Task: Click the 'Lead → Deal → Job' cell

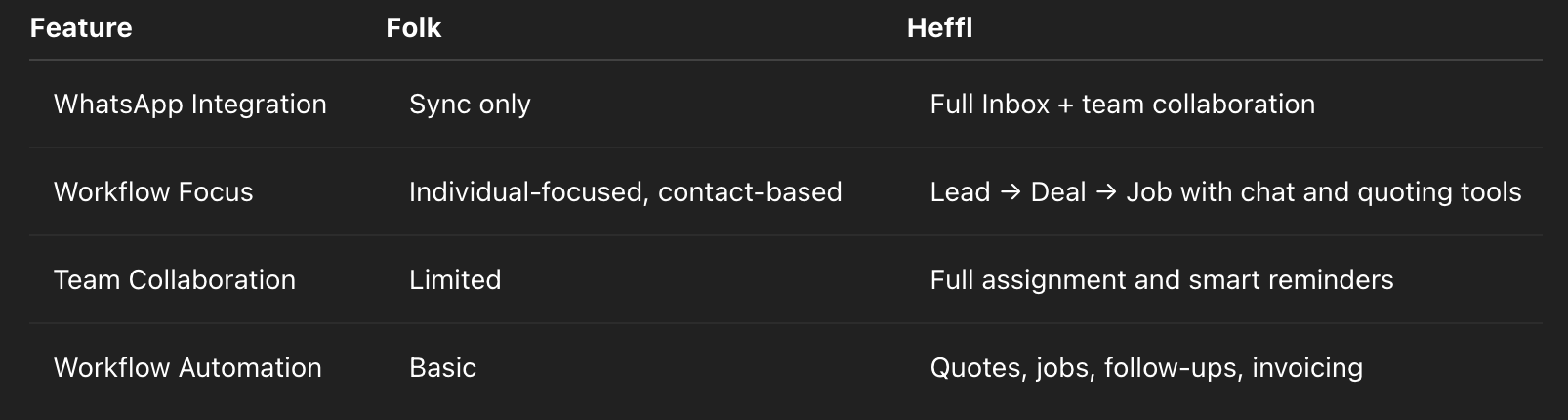Action: coord(1226,192)
